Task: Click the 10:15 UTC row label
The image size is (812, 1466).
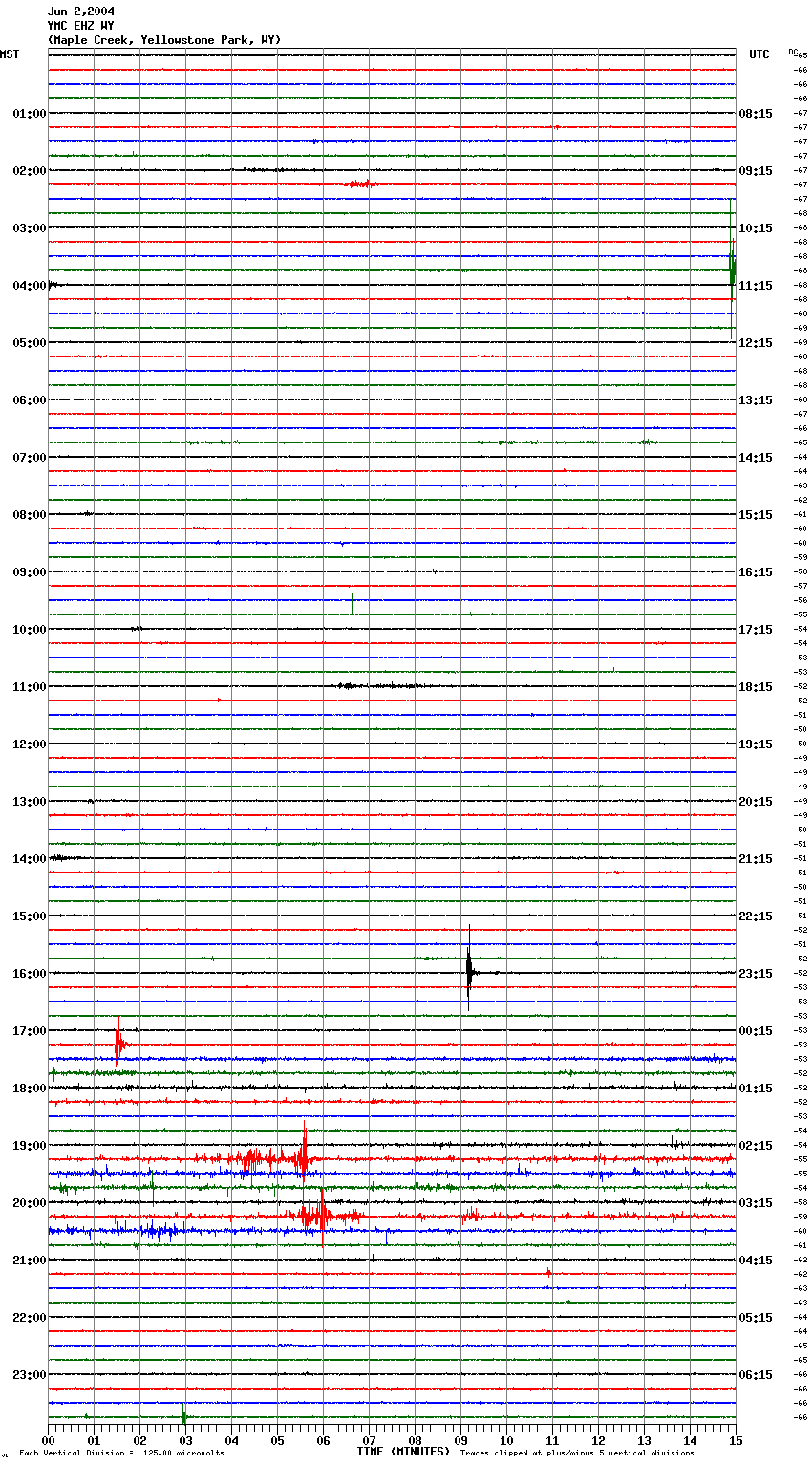Action: (x=756, y=228)
